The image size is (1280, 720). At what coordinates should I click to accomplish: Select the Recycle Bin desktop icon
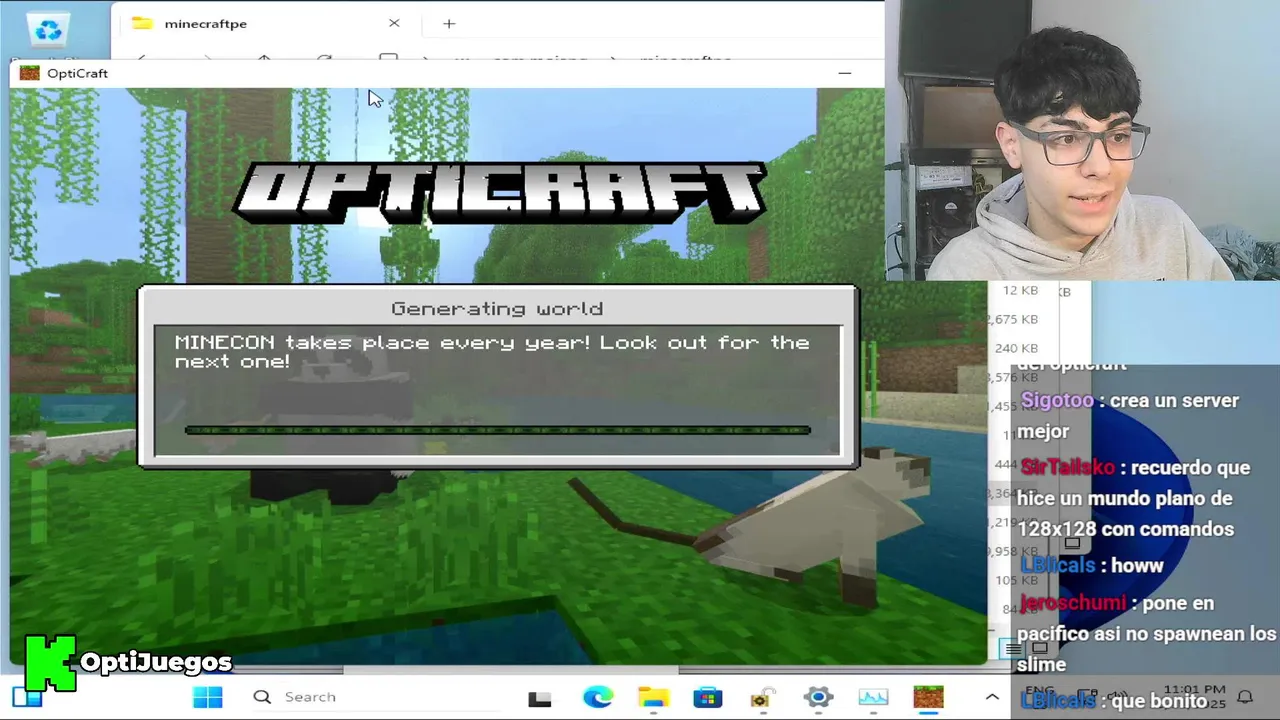coord(48,32)
